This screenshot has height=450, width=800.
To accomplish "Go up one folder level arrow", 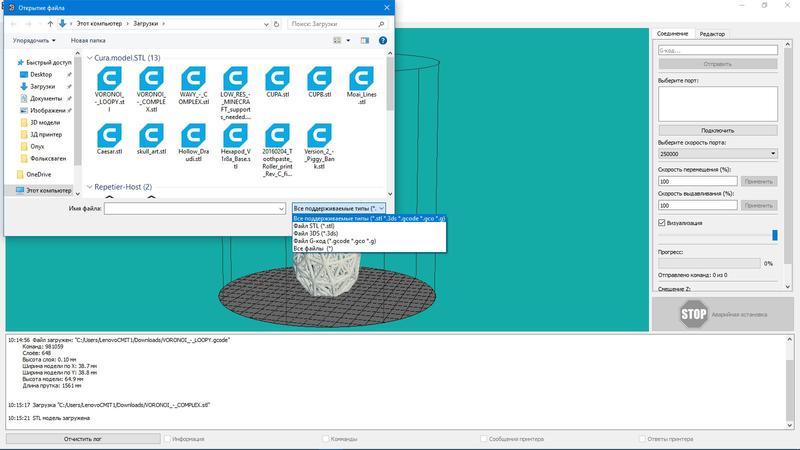I will click(50, 22).
